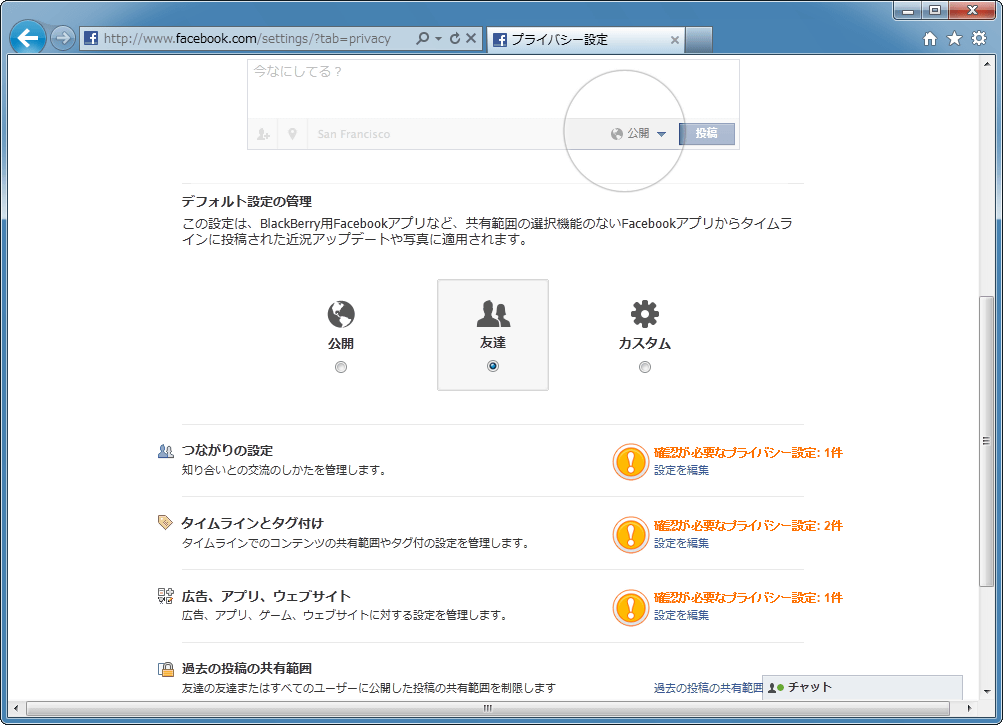Click the tag friends icon in composer
Viewport: 1003px width, 725px height.
(x=263, y=134)
